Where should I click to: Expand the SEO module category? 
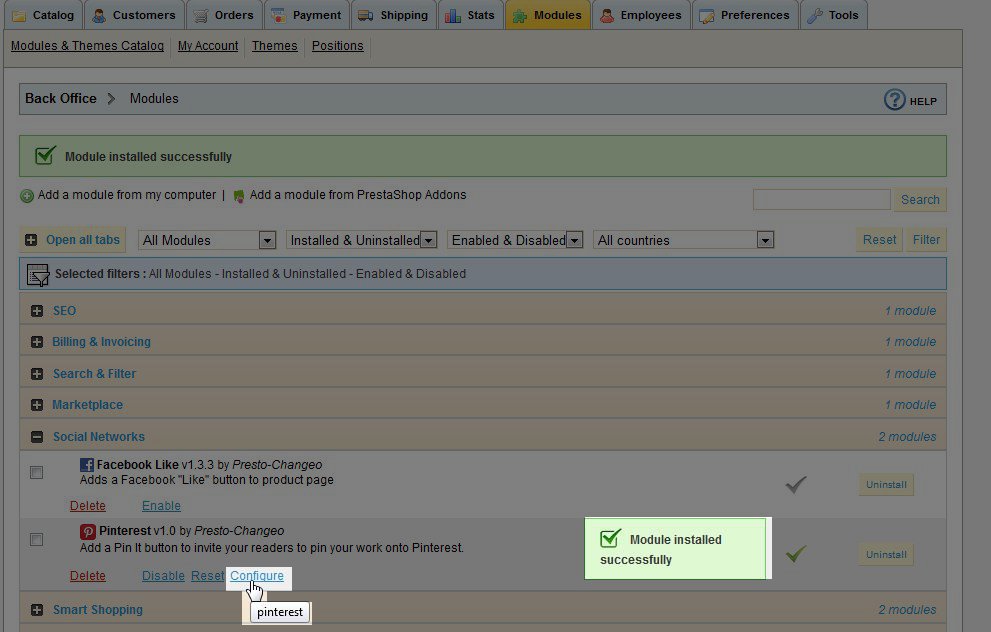point(37,311)
